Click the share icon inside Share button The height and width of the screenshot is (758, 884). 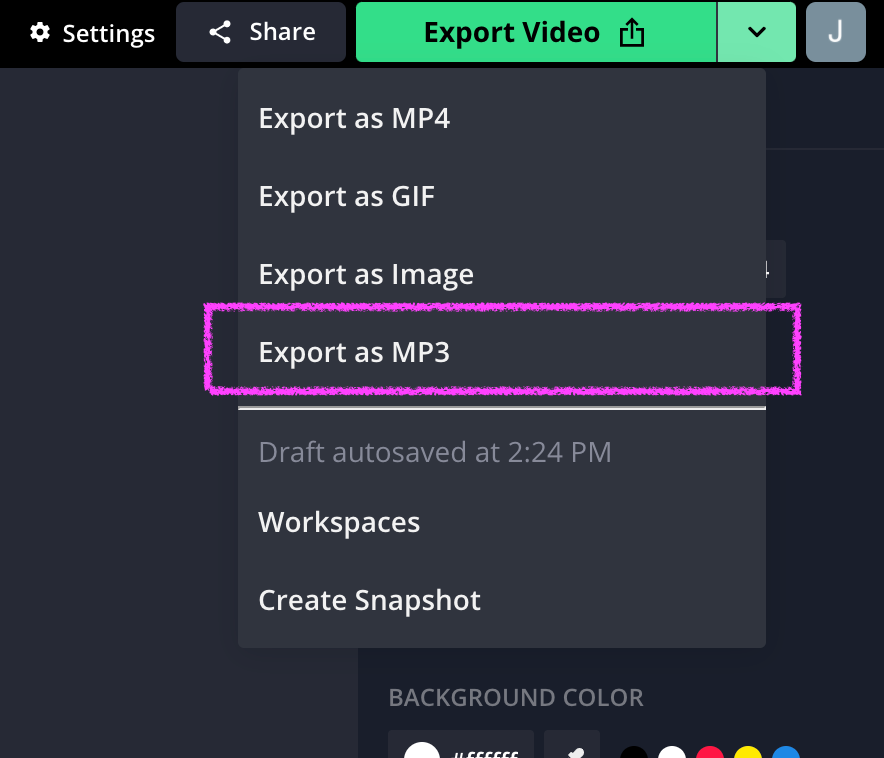[x=220, y=33]
